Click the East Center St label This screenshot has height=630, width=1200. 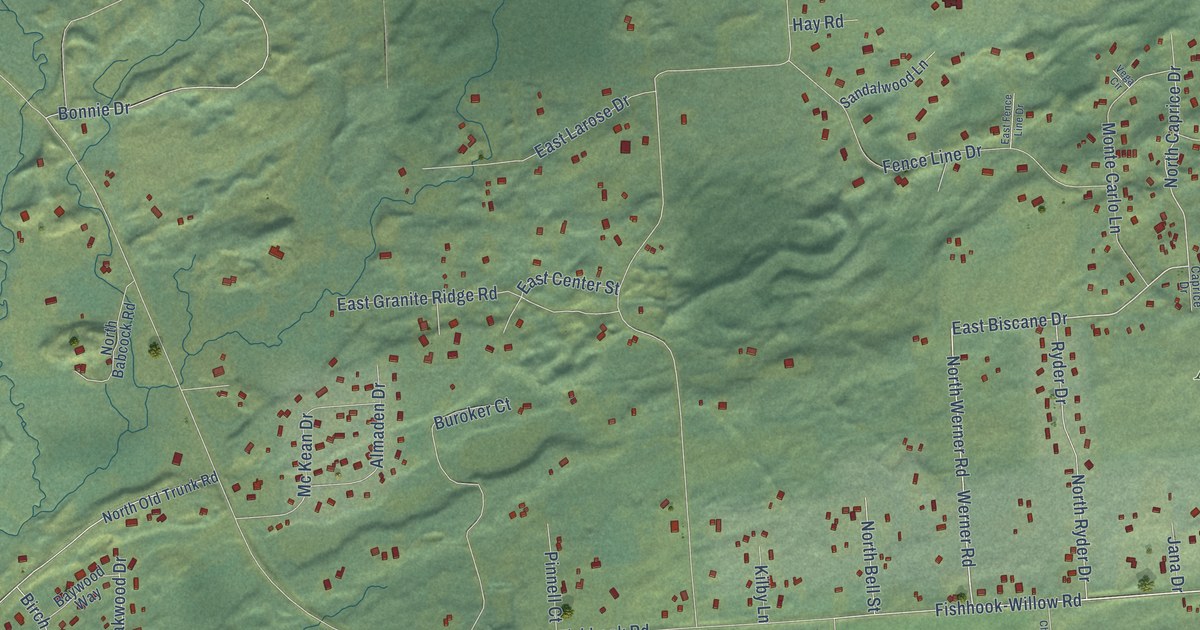[568, 283]
